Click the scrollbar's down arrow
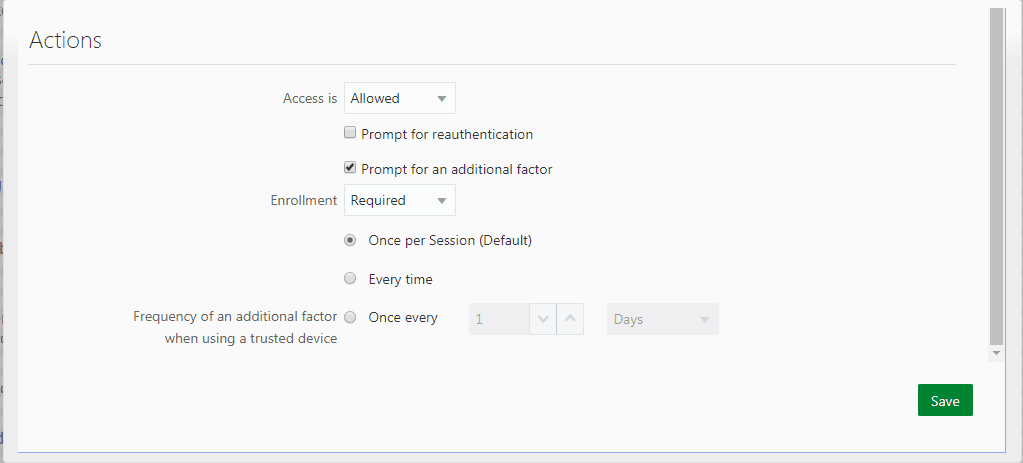1023x463 pixels. click(995, 353)
